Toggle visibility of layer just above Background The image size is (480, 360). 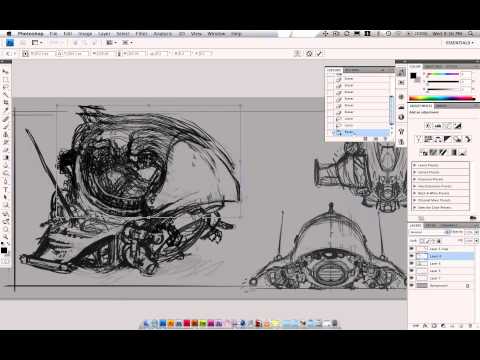(x=412, y=278)
